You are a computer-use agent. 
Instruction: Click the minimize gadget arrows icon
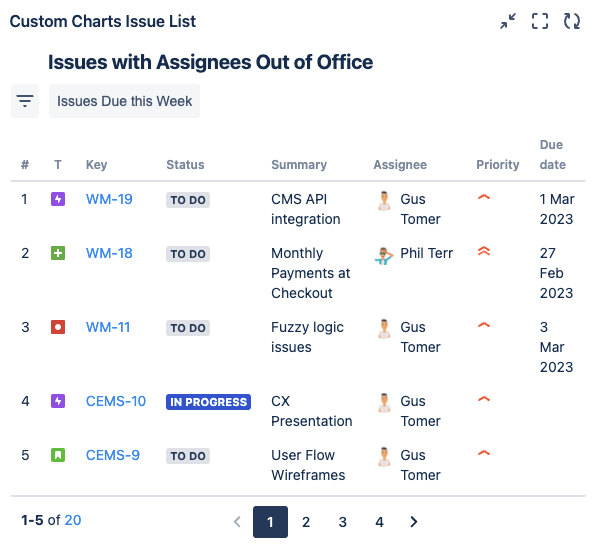pos(508,21)
